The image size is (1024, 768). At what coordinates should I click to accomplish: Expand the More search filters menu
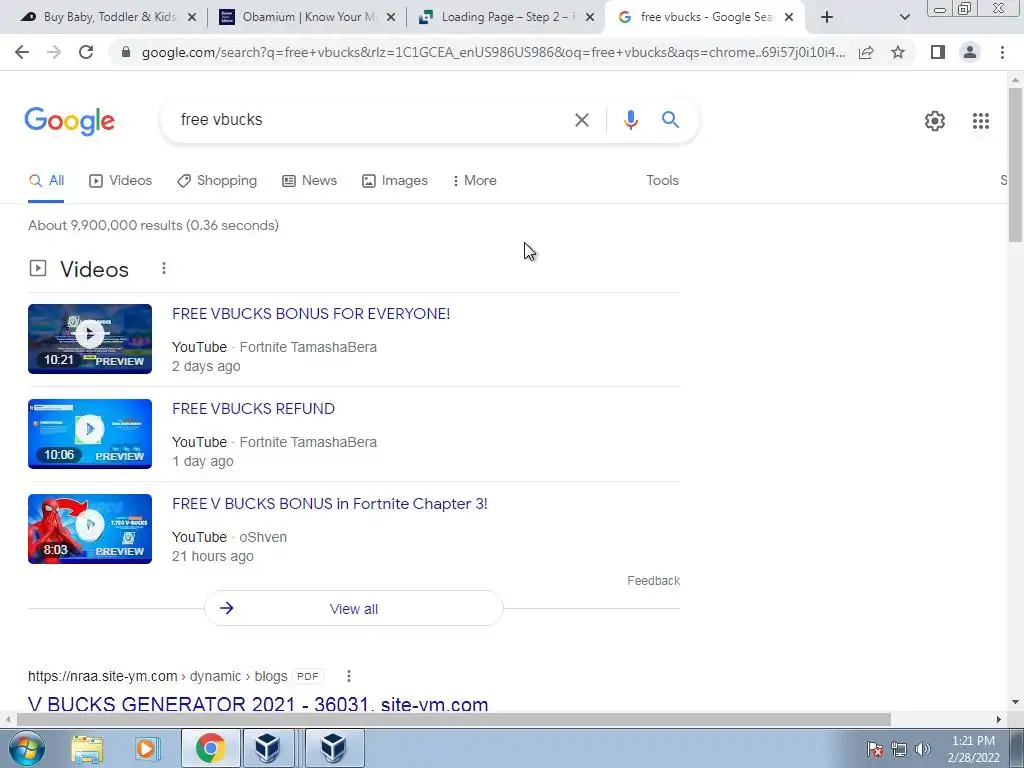pos(475,181)
